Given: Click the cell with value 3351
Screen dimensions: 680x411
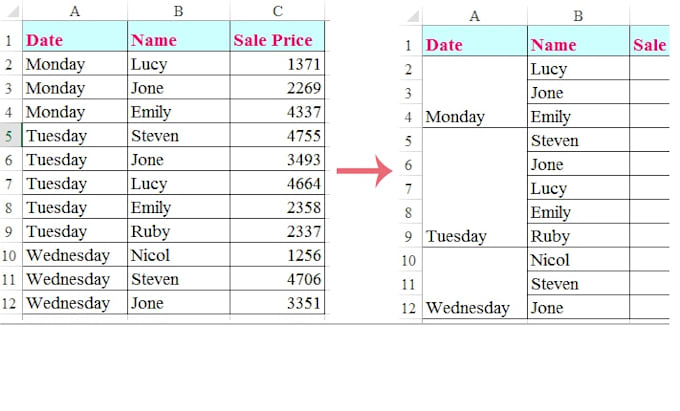Looking at the screenshot, I should pos(277,303).
